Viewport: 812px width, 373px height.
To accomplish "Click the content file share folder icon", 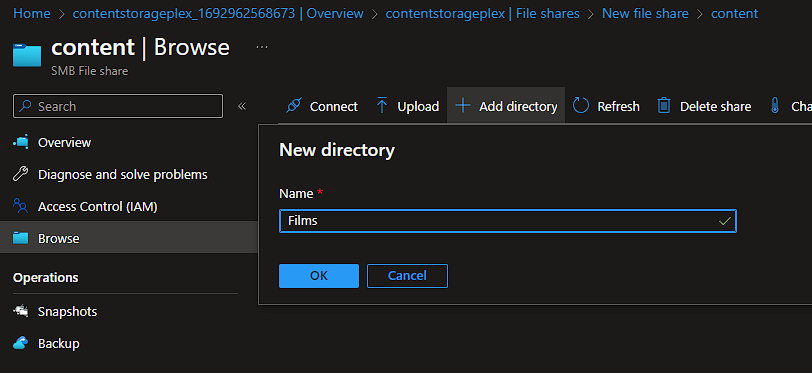I will click(27, 55).
